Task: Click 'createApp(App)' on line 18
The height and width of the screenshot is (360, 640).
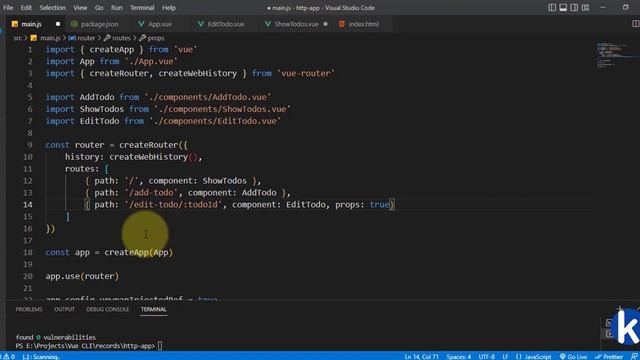Action: pos(138,252)
